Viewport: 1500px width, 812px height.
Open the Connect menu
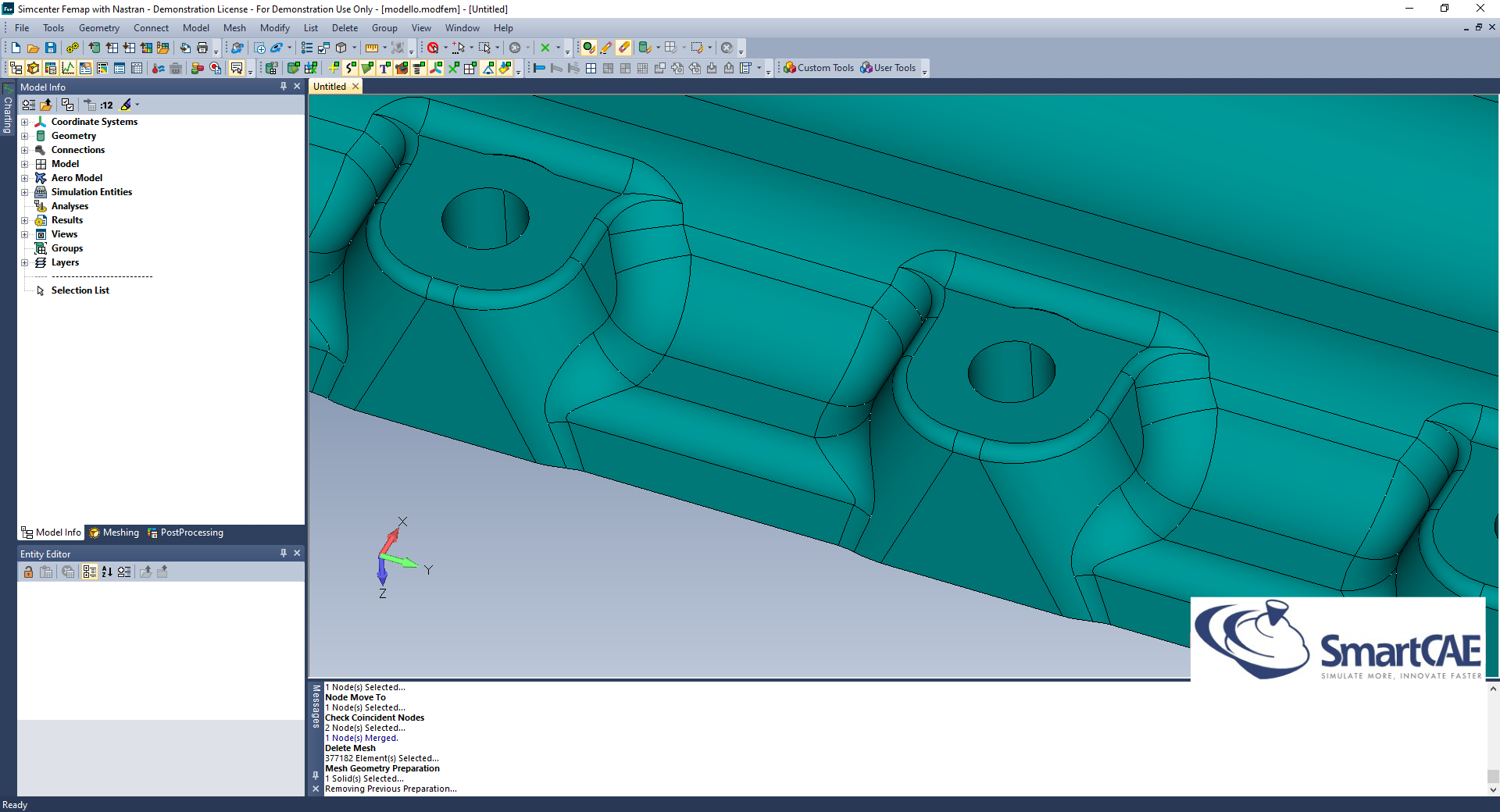[x=151, y=28]
